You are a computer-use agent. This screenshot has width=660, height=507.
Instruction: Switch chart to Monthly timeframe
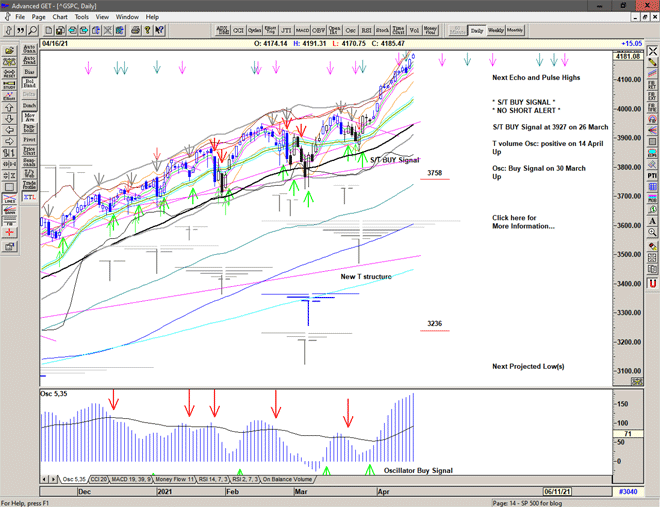515,31
